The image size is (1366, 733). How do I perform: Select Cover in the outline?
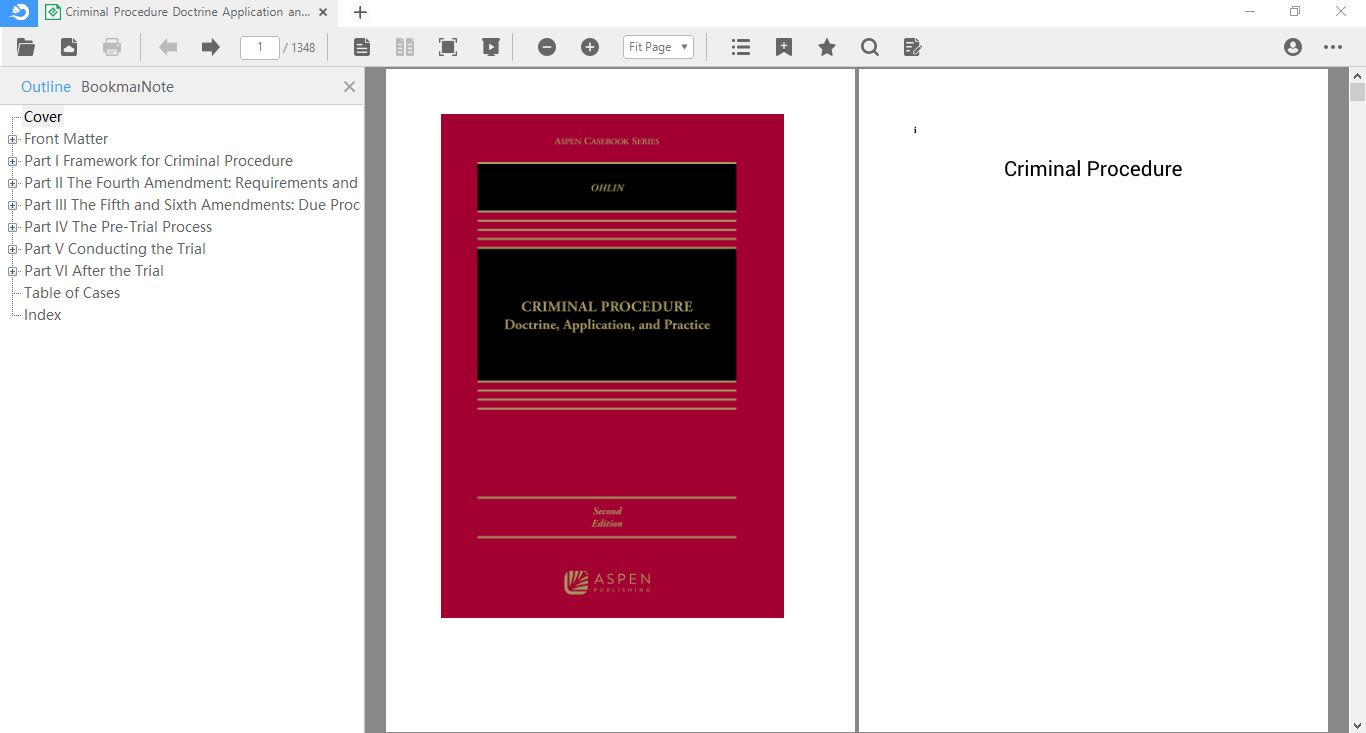[43, 117]
